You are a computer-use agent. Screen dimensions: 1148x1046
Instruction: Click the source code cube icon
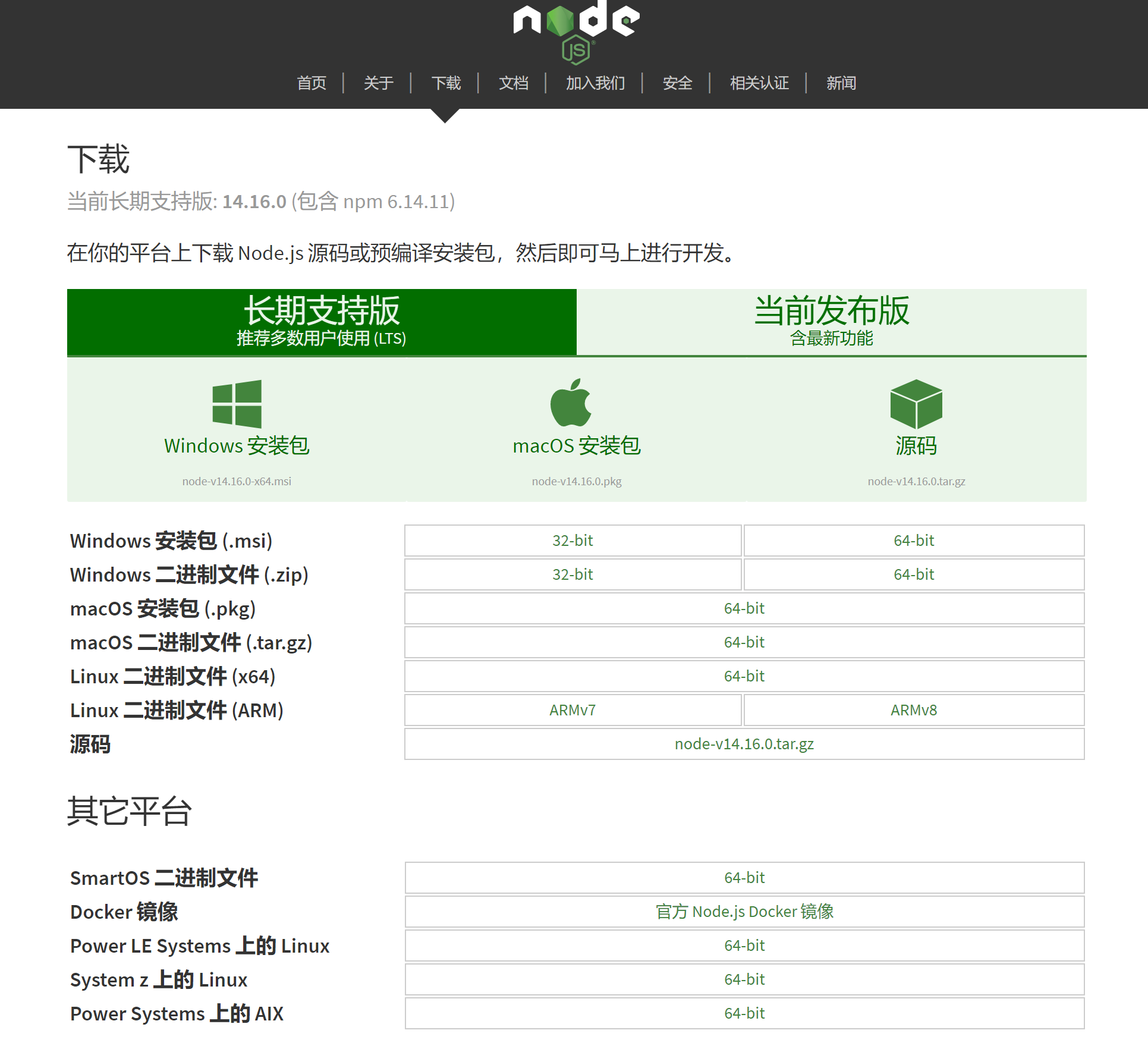tap(916, 404)
